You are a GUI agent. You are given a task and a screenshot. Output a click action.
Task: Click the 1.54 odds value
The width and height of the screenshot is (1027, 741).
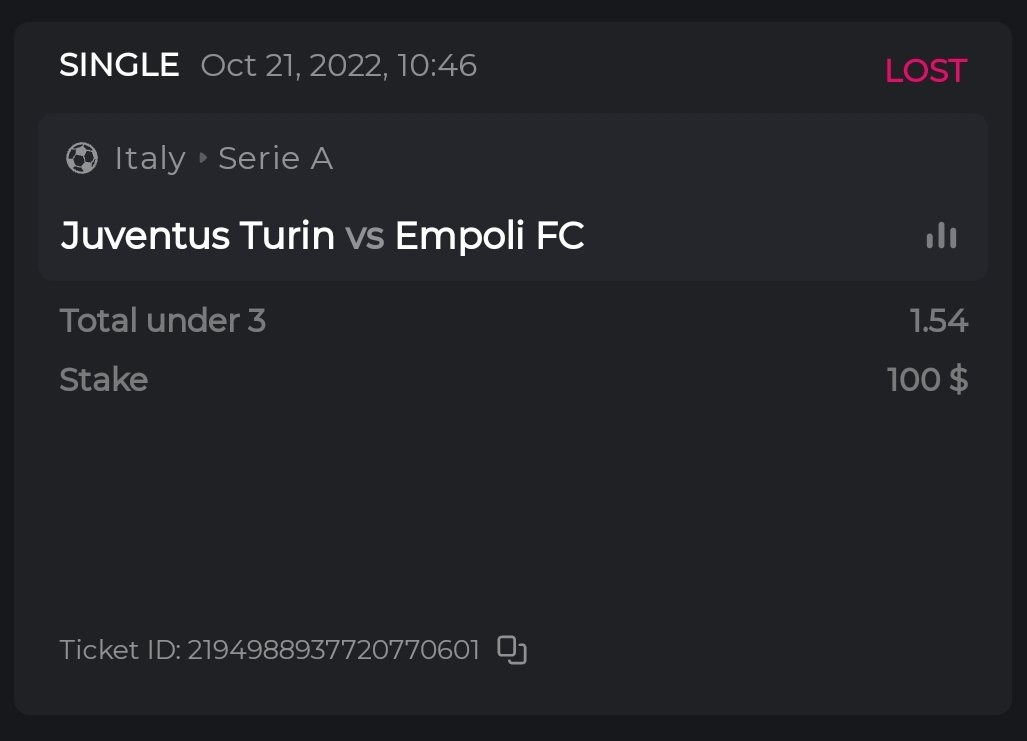(938, 321)
